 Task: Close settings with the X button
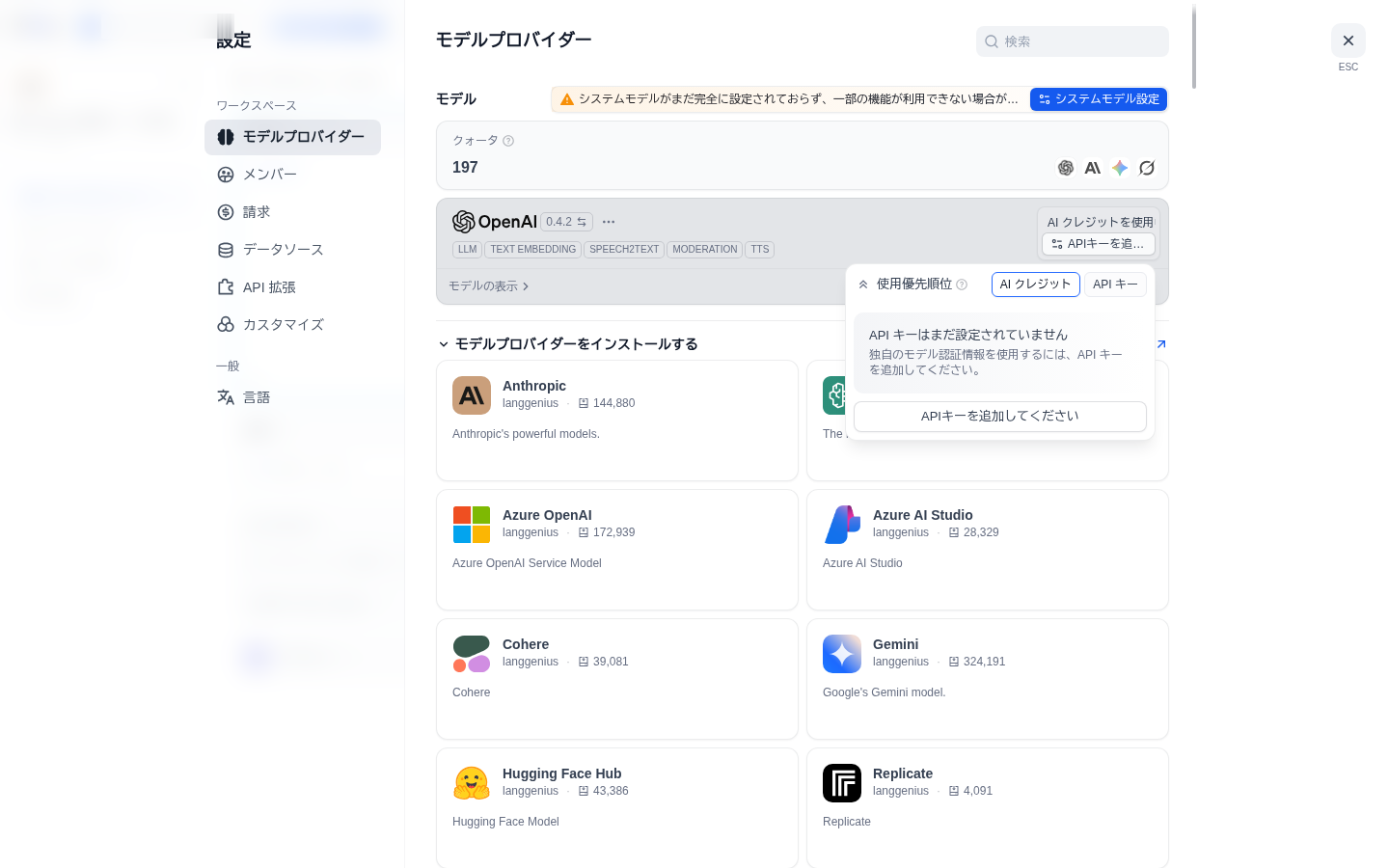(x=1348, y=41)
